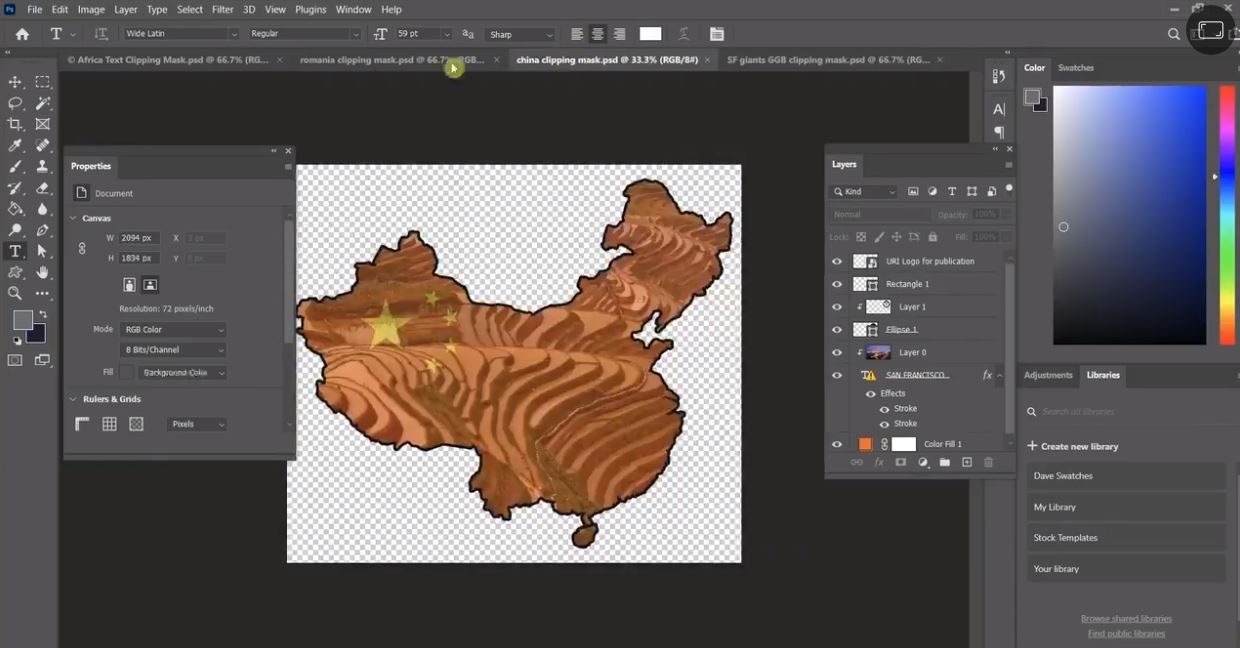Open the font style dropdown Regular
This screenshot has height=648, width=1240.
[304, 34]
